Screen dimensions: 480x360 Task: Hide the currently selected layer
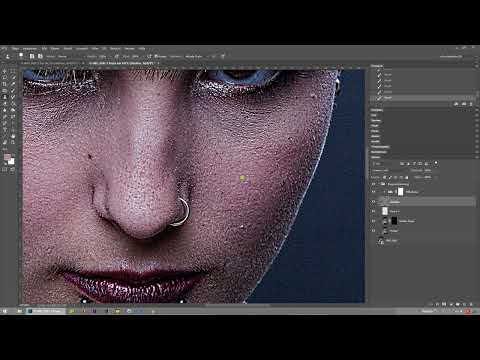374,202
